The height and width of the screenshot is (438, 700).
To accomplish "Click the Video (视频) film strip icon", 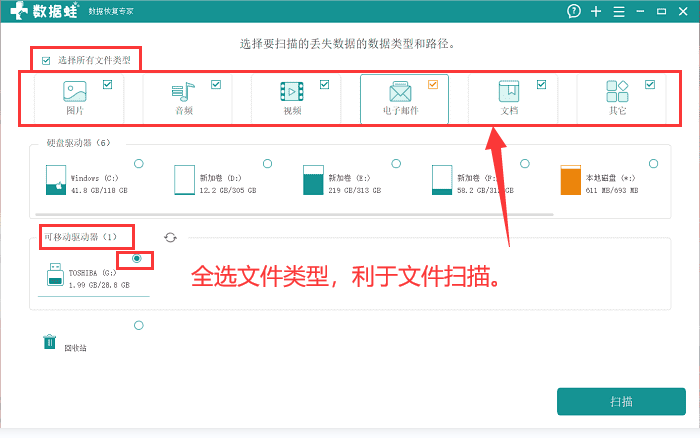I will point(292,92).
